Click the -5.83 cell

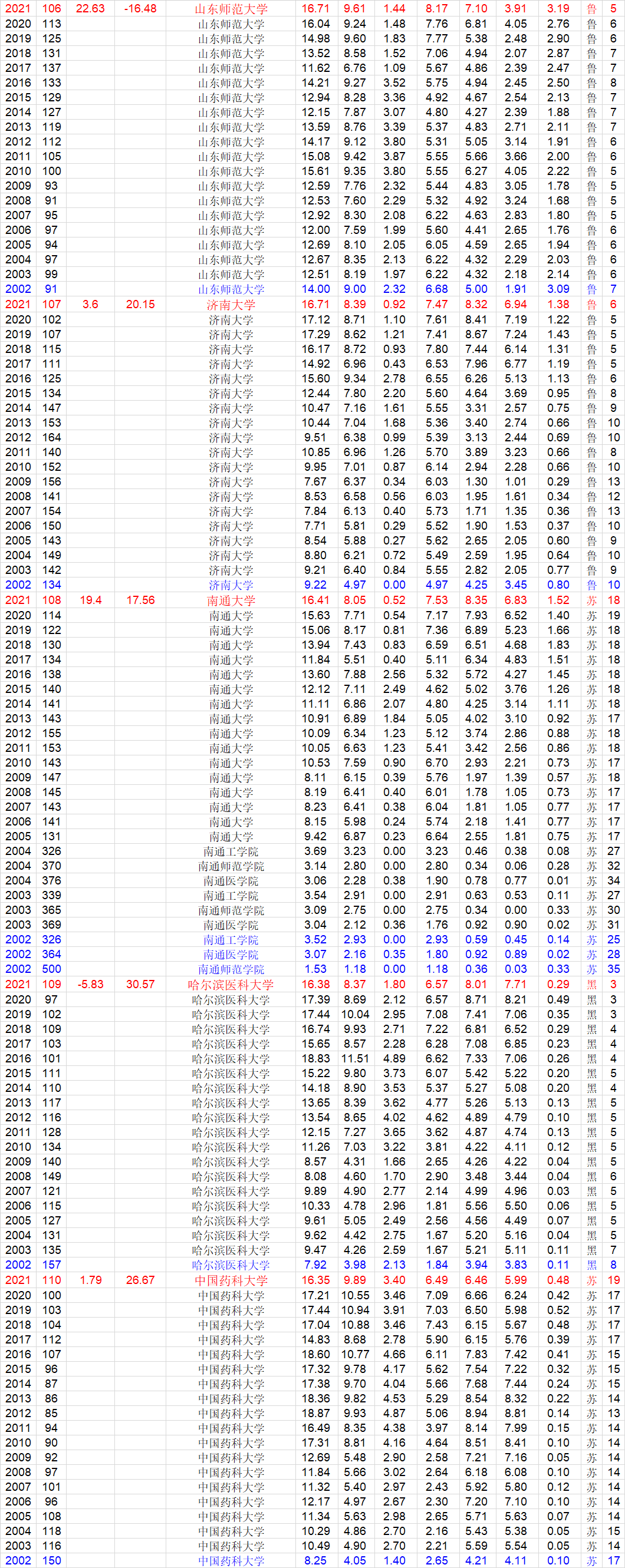click(x=90, y=984)
